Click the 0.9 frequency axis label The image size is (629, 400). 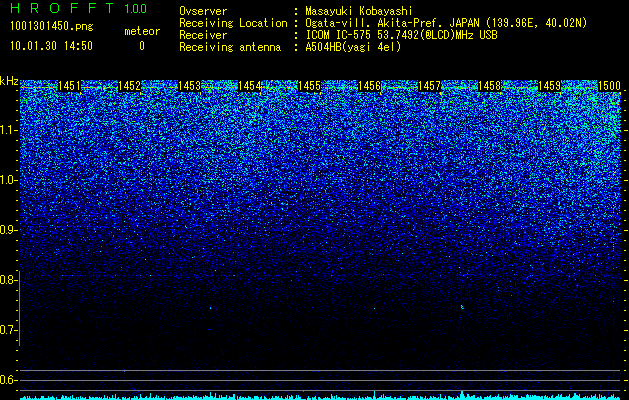point(8,230)
